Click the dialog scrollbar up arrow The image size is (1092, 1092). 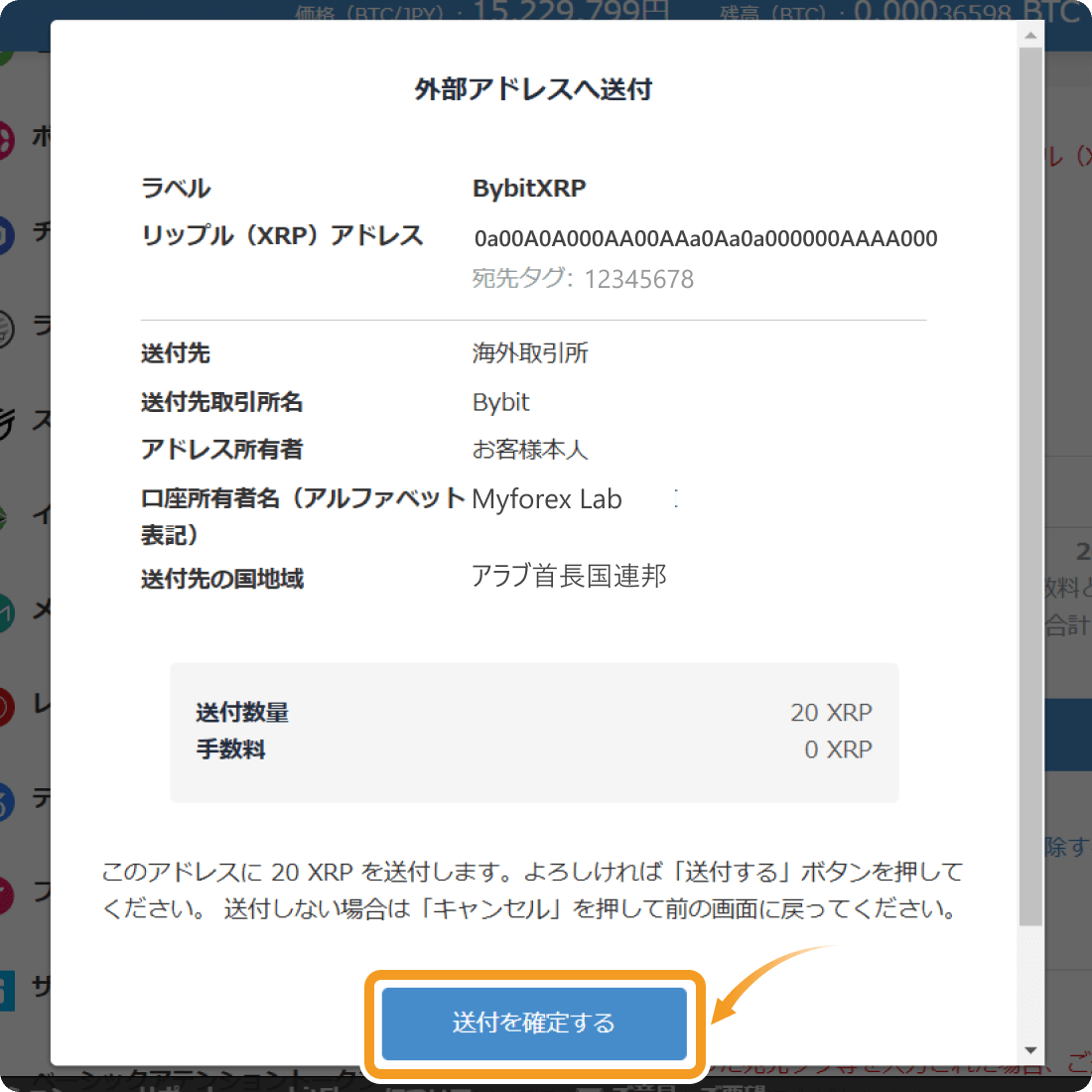coord(1030,35)
